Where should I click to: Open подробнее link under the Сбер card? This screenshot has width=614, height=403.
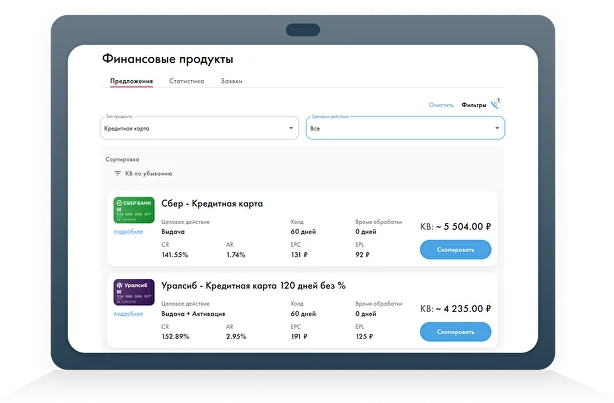click(x=128, y=232)
